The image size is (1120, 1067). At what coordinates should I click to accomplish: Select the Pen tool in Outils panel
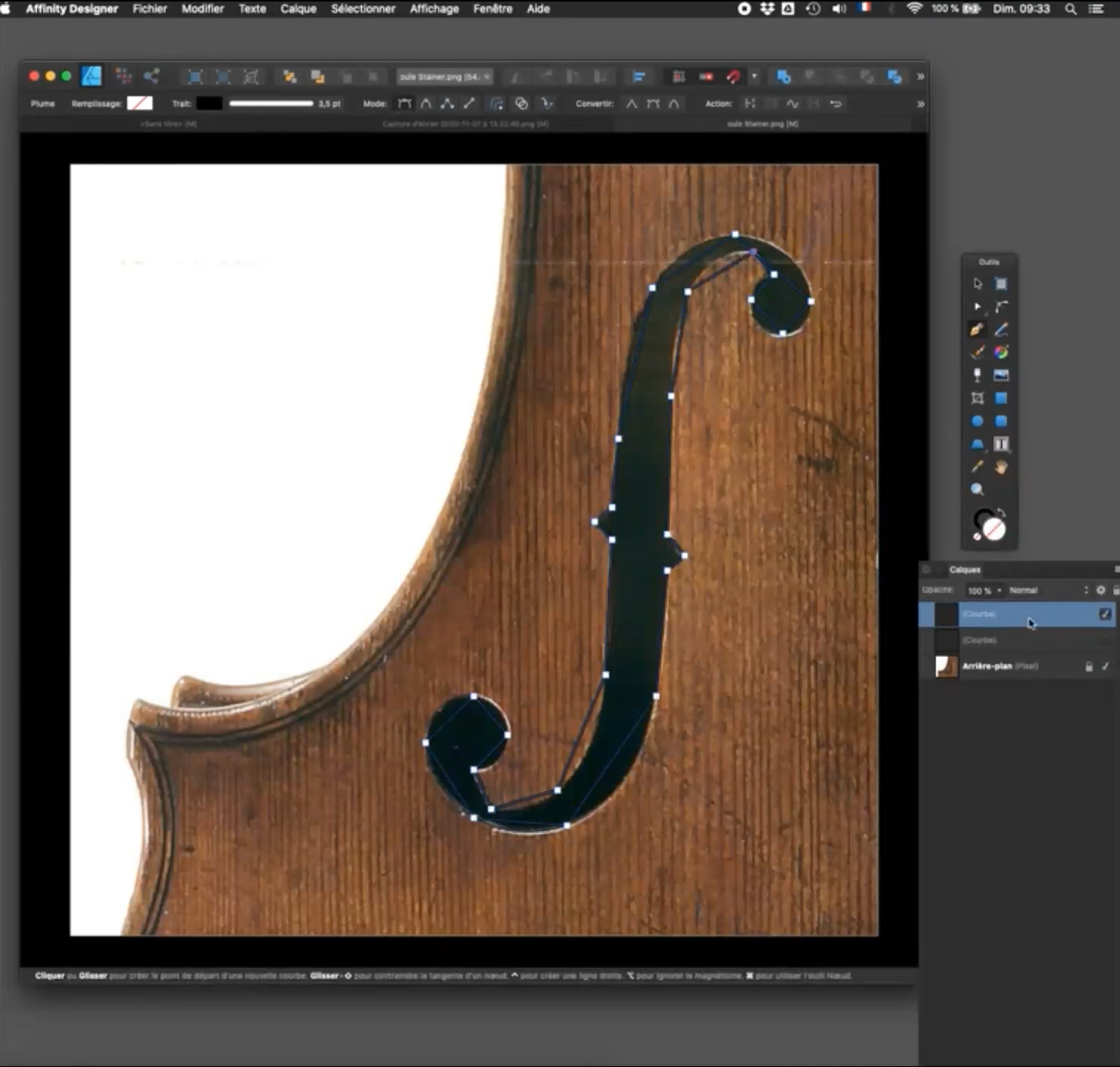(977, 329)
